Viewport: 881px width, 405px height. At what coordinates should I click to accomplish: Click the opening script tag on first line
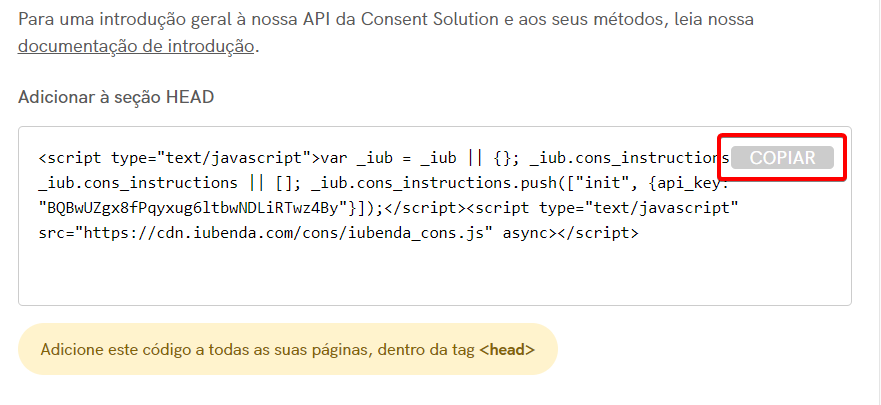(x=177, y=158)
